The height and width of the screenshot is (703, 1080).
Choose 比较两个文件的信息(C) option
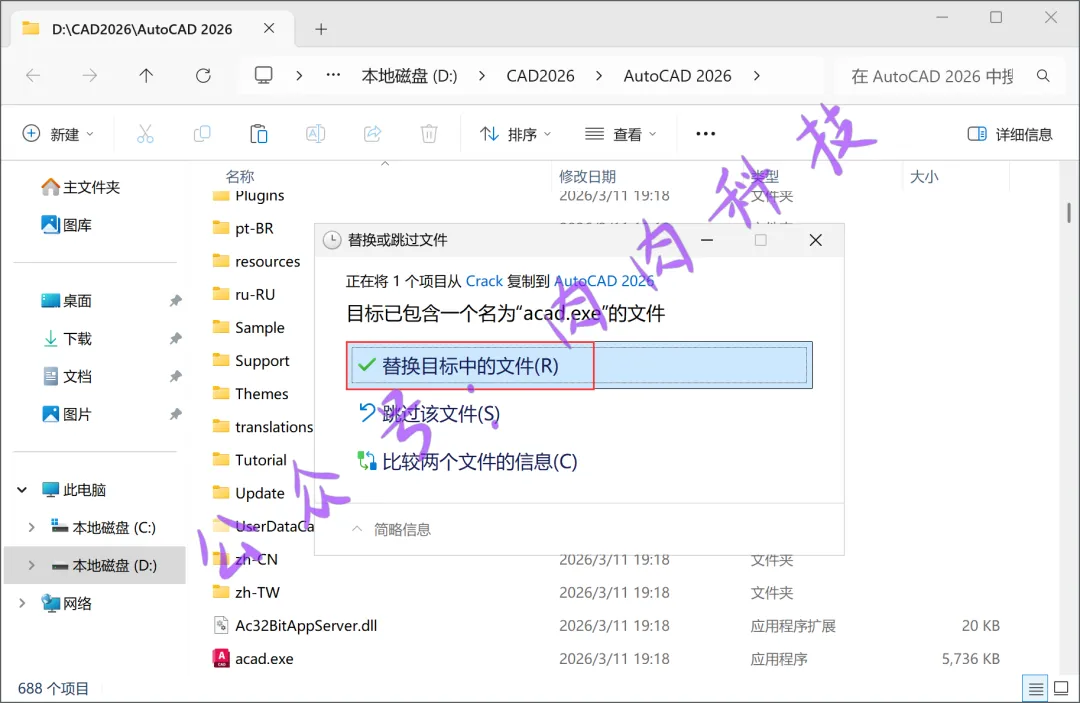click(x=467, y=461)
